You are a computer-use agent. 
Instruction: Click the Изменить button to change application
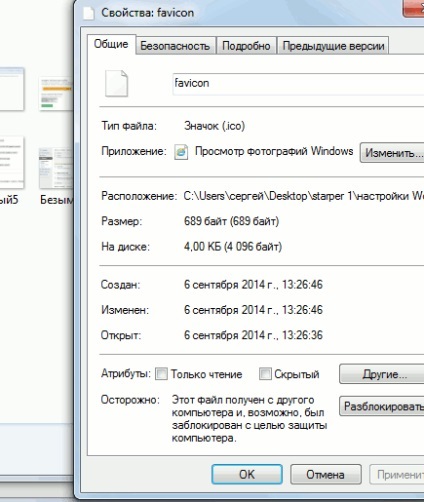392,153
